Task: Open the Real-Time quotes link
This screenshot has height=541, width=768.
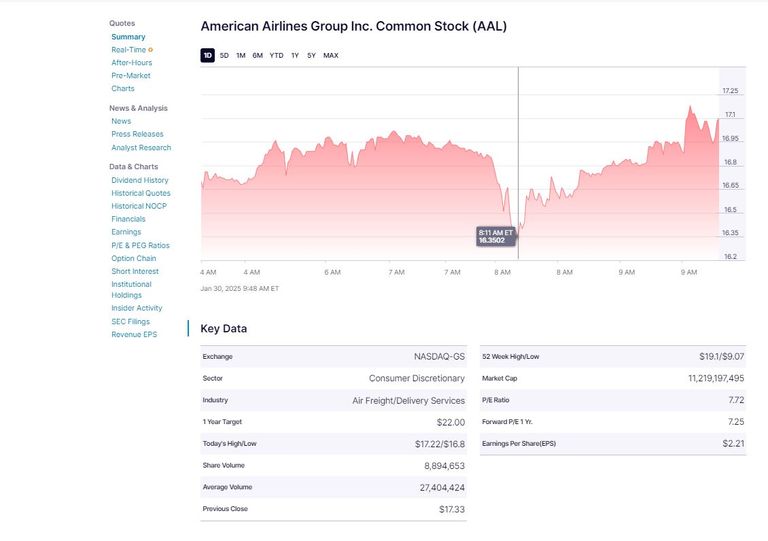Action: (128, 49)
